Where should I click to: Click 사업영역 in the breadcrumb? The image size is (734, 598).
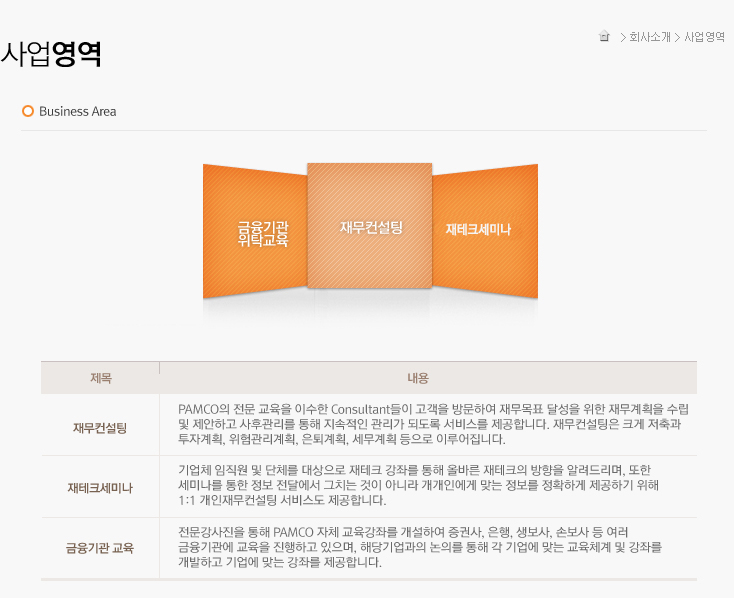coord(705,37)
